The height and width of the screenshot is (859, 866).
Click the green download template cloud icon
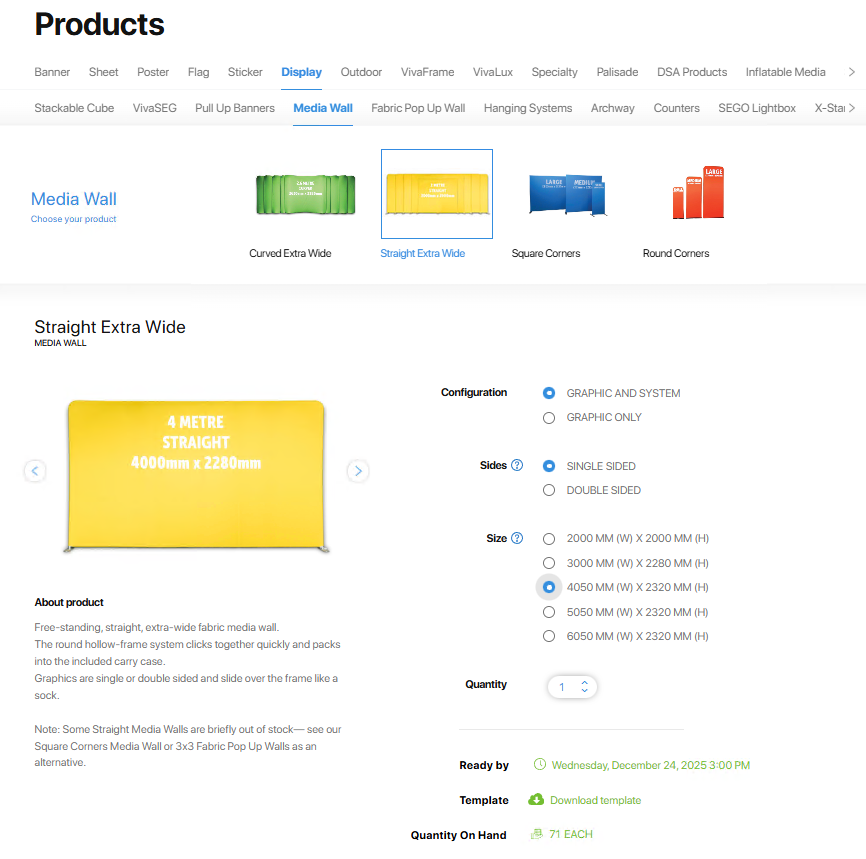(536, 800)
